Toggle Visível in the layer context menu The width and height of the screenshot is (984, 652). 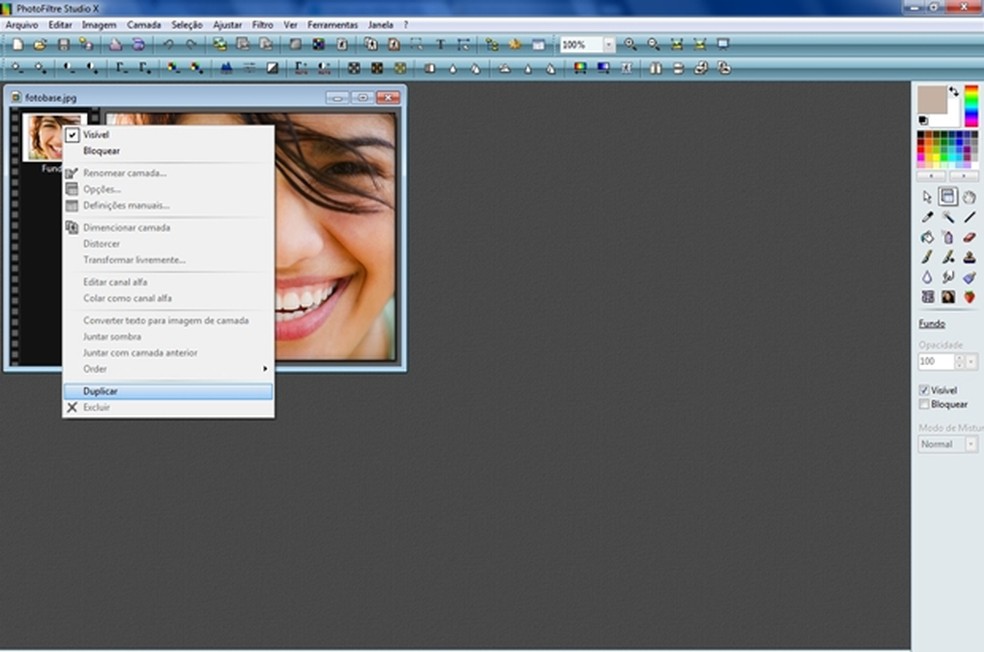point(96,134)
